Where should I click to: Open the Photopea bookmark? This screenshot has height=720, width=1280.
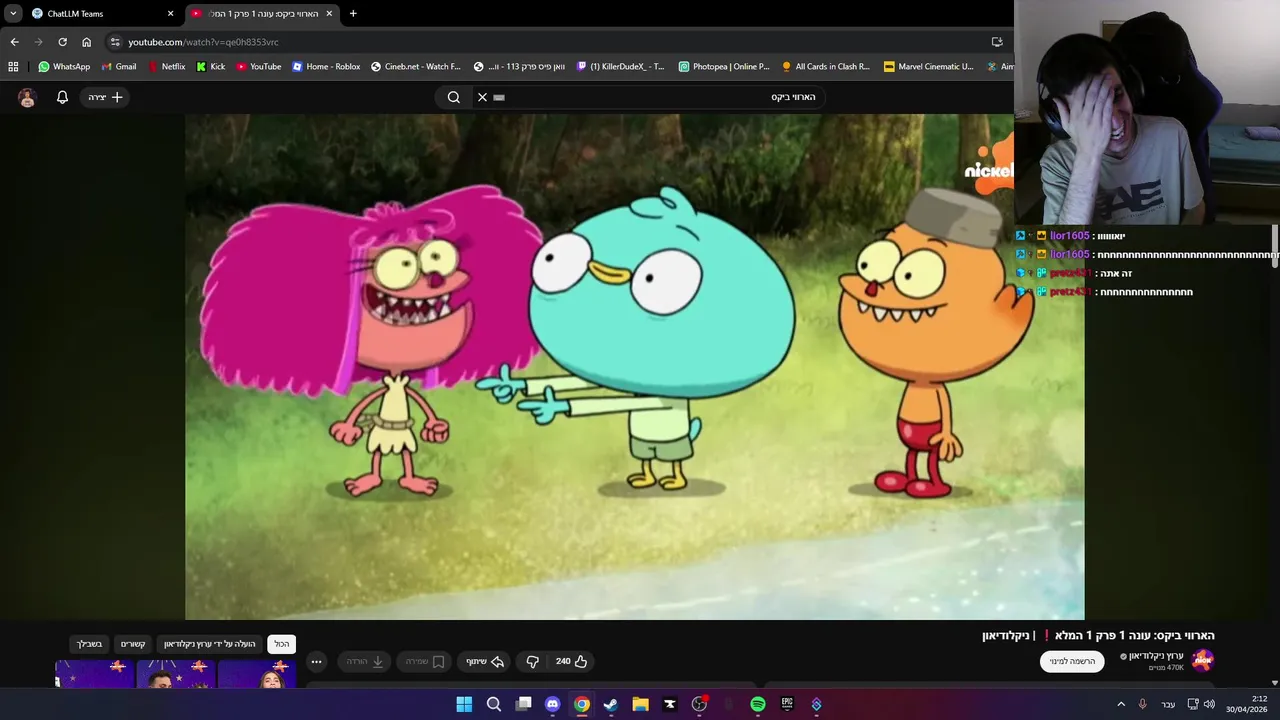tap(724, 67)
